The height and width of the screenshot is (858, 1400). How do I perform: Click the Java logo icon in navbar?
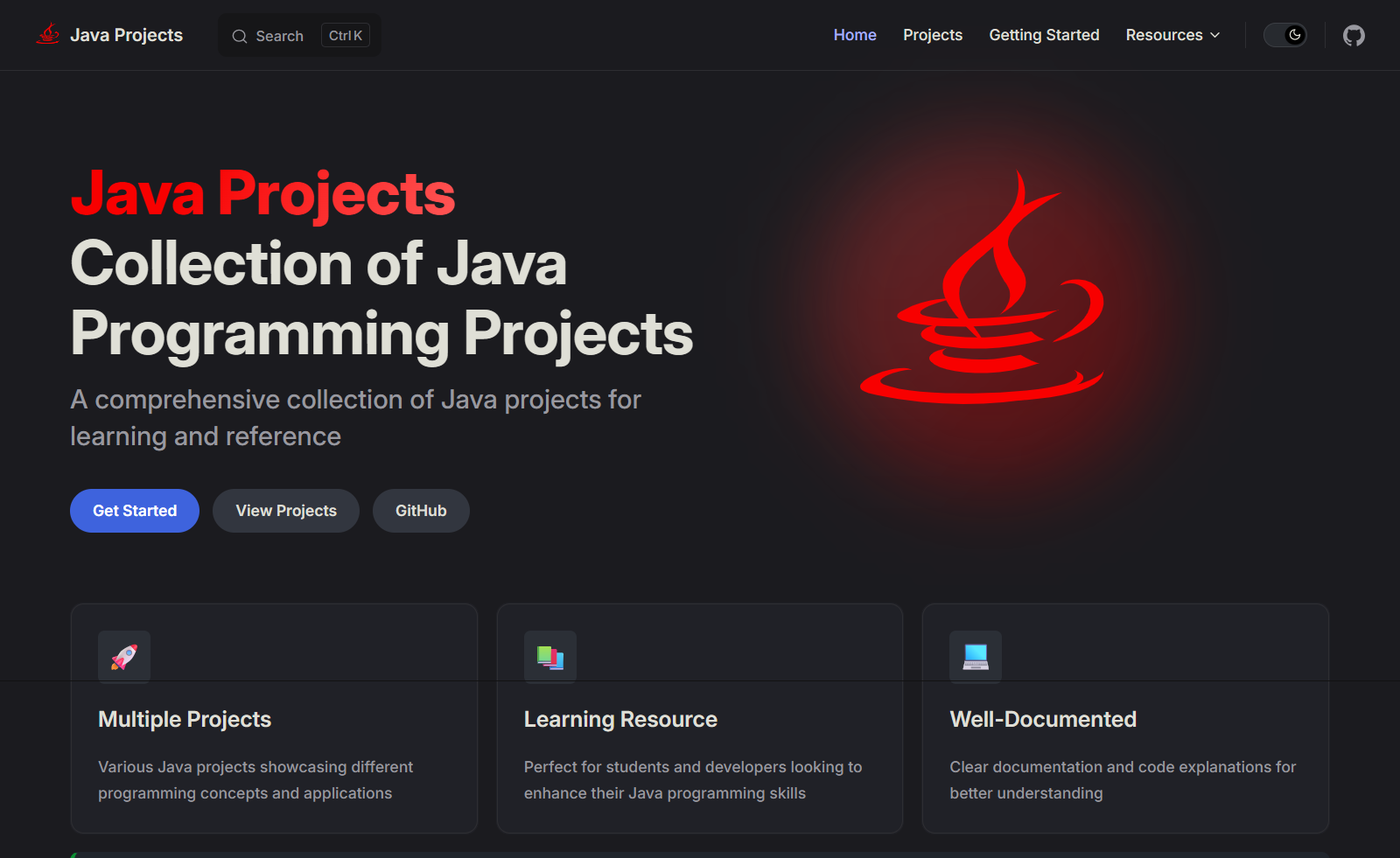point(48,34)
